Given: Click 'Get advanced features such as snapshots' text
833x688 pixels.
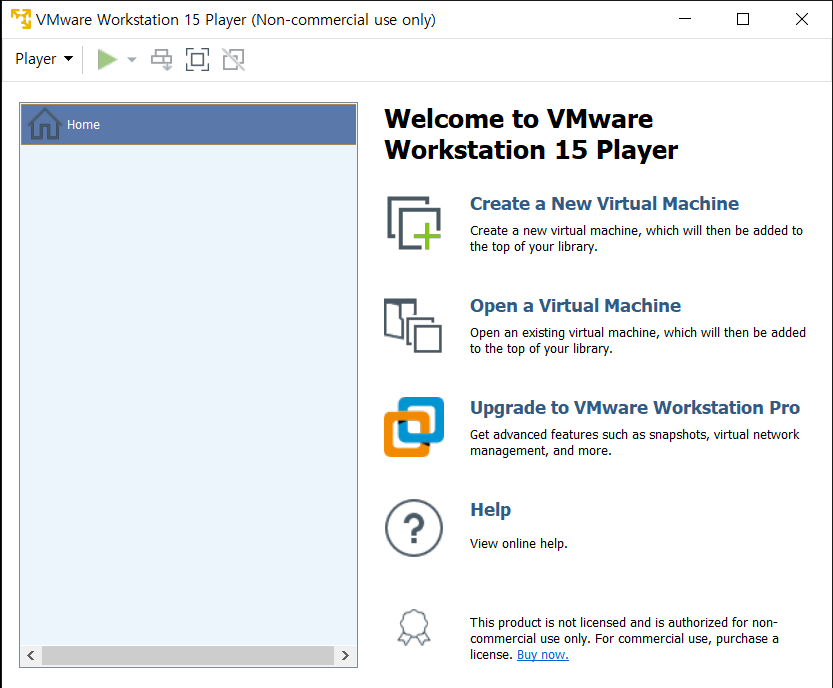Looking at the screenshot, I should 634,443.
